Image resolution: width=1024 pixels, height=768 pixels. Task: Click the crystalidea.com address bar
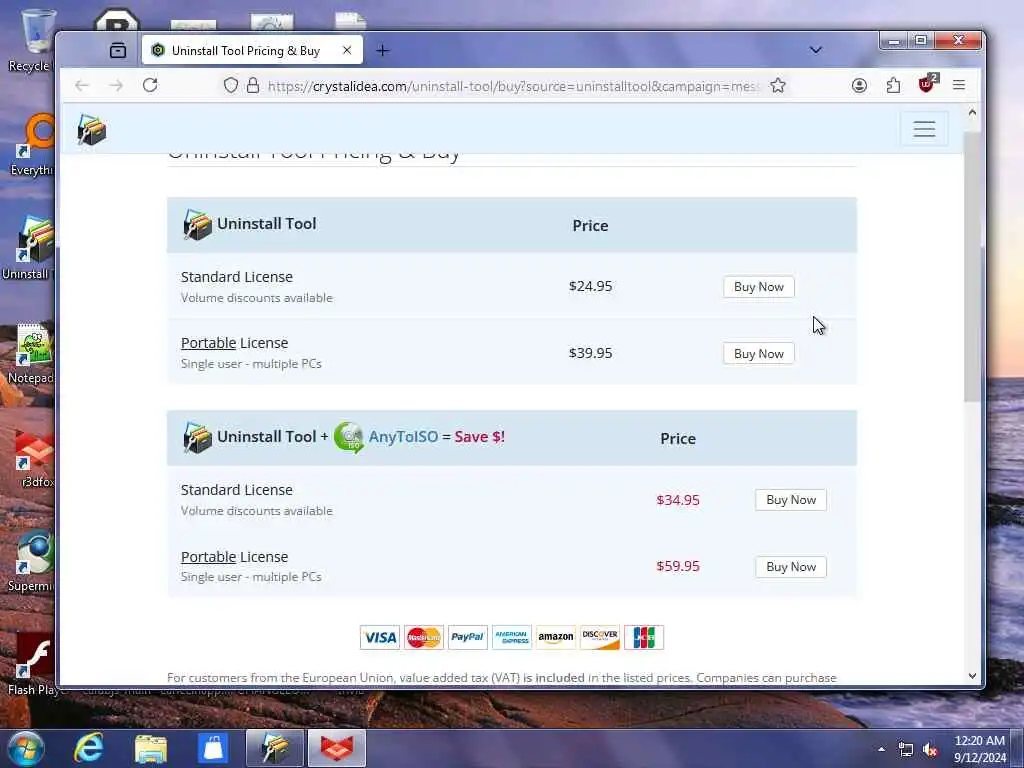point(513,86)
